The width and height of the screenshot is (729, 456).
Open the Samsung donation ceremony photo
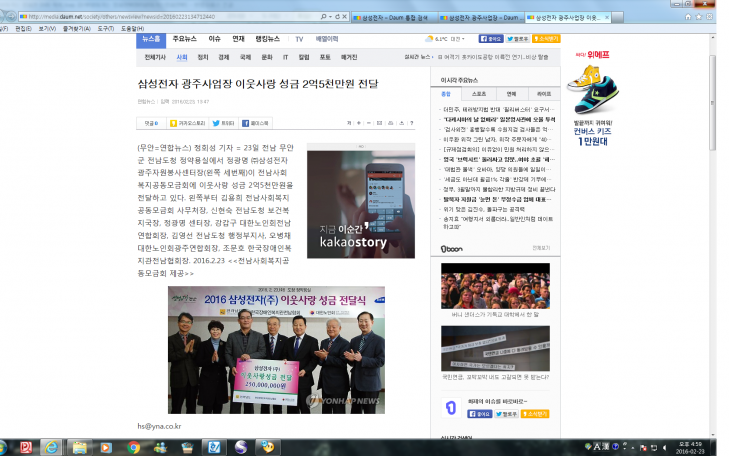276,350
